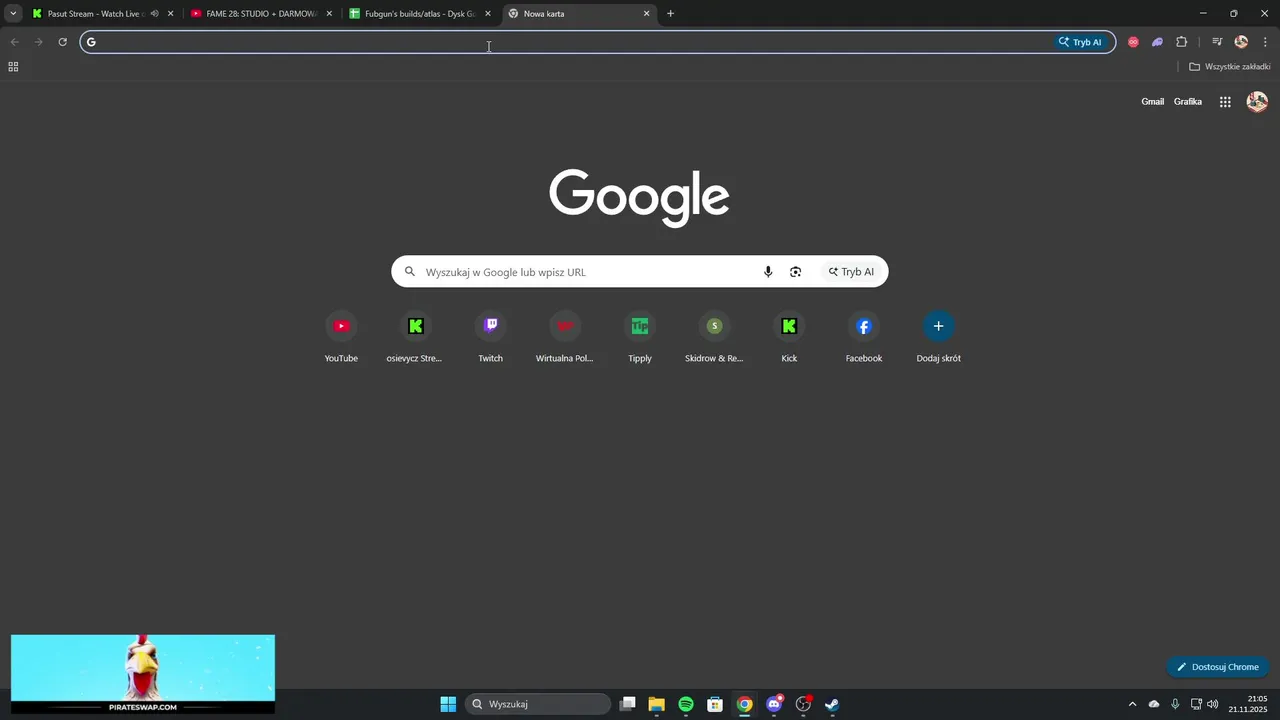Open the Tipply shortcut tile
Screen dimensions: 1280x720
pyautogui.click(x=640, y=338)
